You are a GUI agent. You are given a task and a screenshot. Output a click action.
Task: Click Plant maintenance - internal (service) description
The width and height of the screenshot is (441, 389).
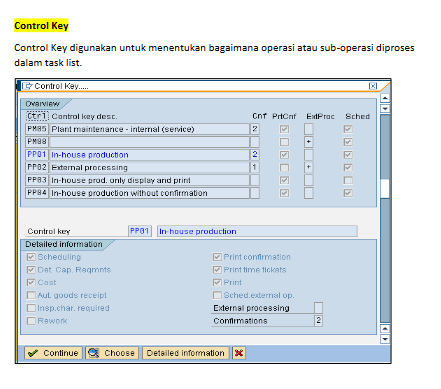(x=149, y=129)
